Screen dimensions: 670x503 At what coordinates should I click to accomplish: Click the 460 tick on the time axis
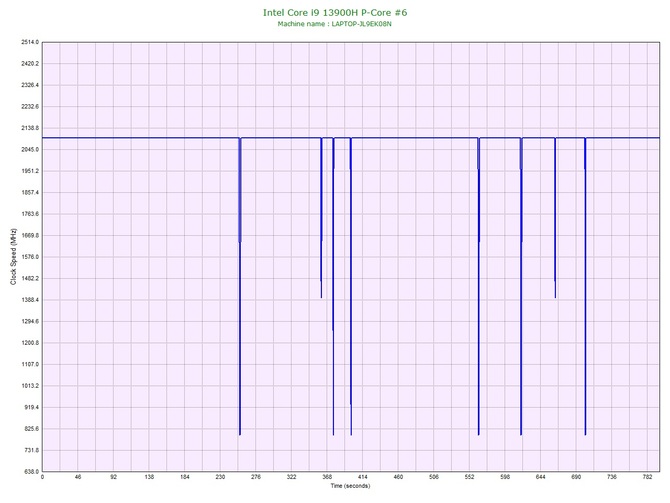click(x=398, y=477)
